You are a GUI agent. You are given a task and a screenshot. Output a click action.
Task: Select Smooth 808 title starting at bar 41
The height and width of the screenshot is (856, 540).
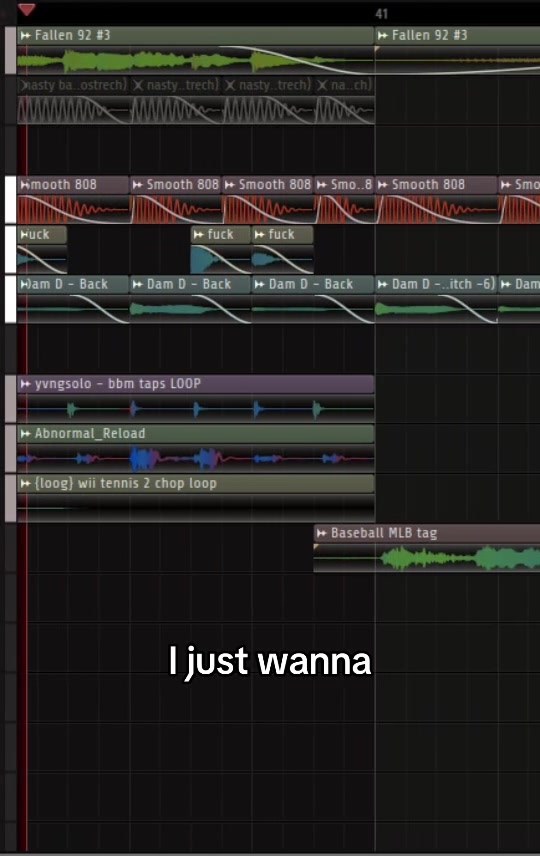(429, 185)
